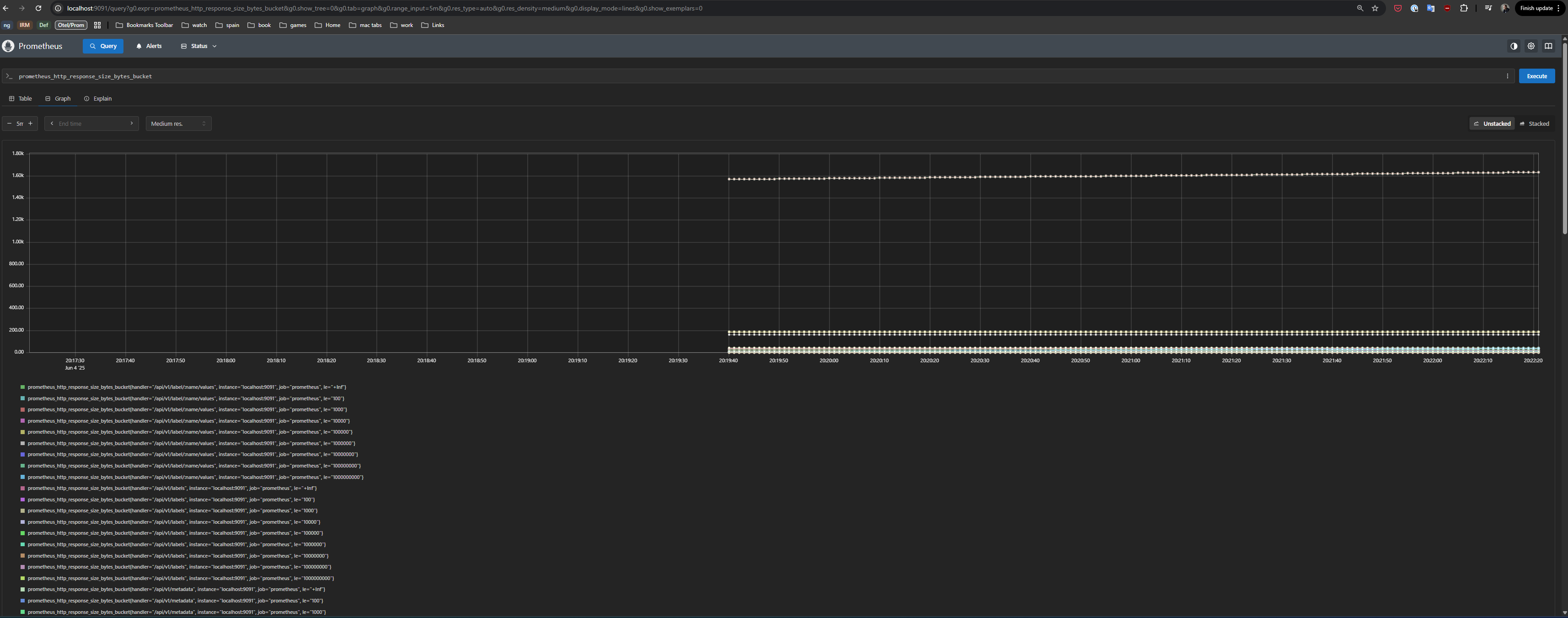Switch graph to Stacked mode
1568x618 pixels.
coord(1534,124)
